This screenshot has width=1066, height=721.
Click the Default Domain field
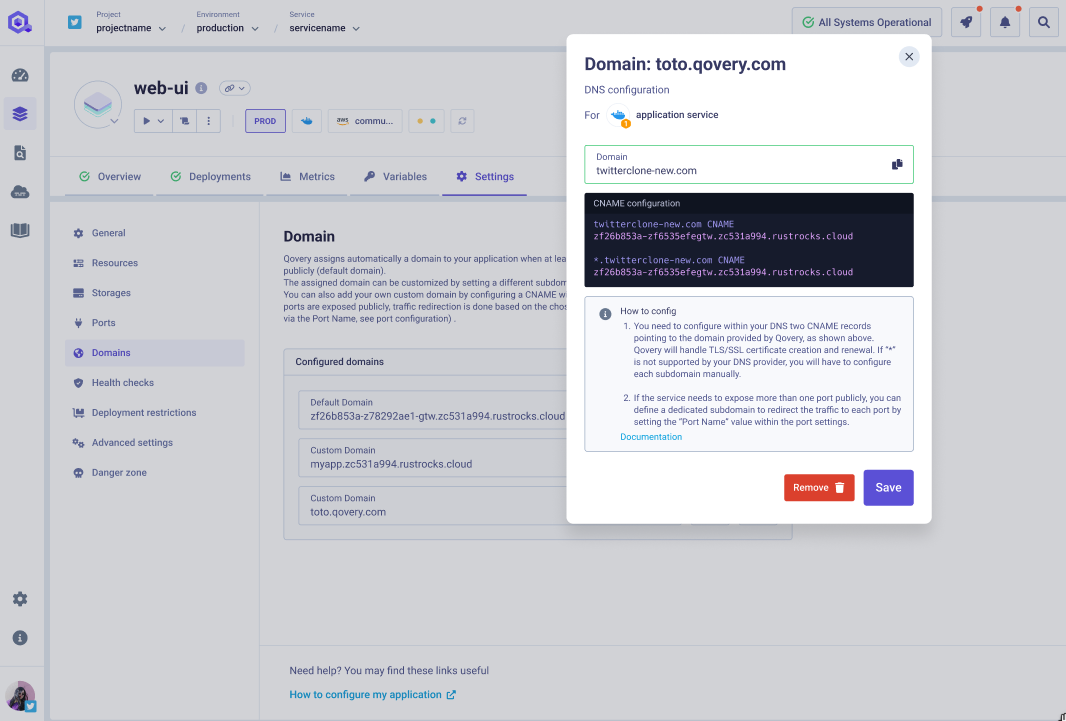click(x=432, y=410)
